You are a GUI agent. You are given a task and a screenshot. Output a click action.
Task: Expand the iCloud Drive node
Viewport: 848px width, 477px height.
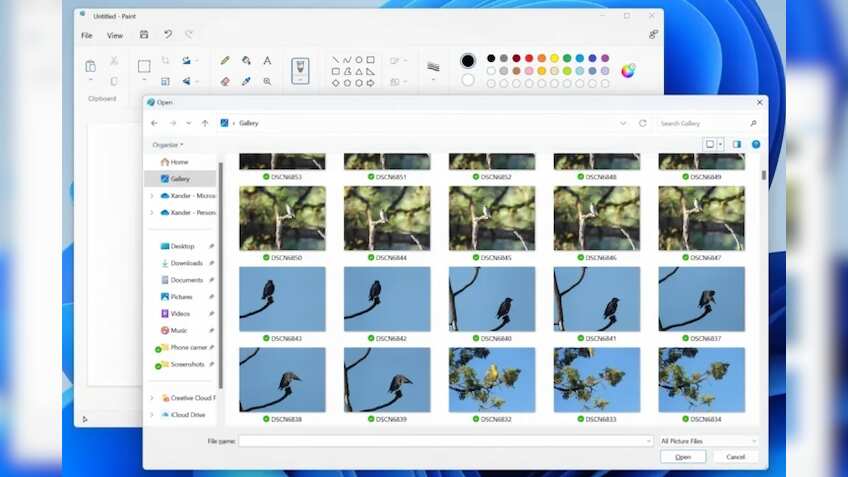pos(152,415)
